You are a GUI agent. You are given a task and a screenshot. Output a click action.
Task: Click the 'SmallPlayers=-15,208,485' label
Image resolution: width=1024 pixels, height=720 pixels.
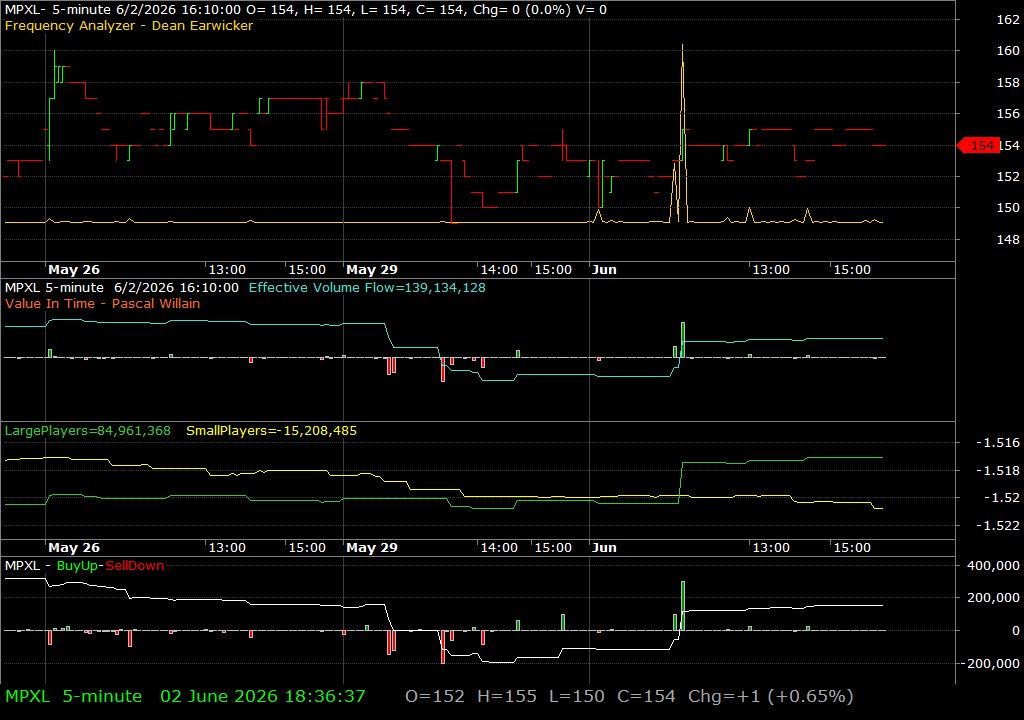pos(272,431)
